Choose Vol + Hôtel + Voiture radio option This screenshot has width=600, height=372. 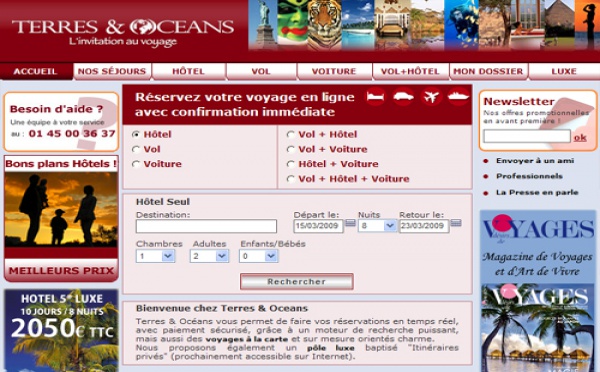pyautogui.click(x=290, y=179)
